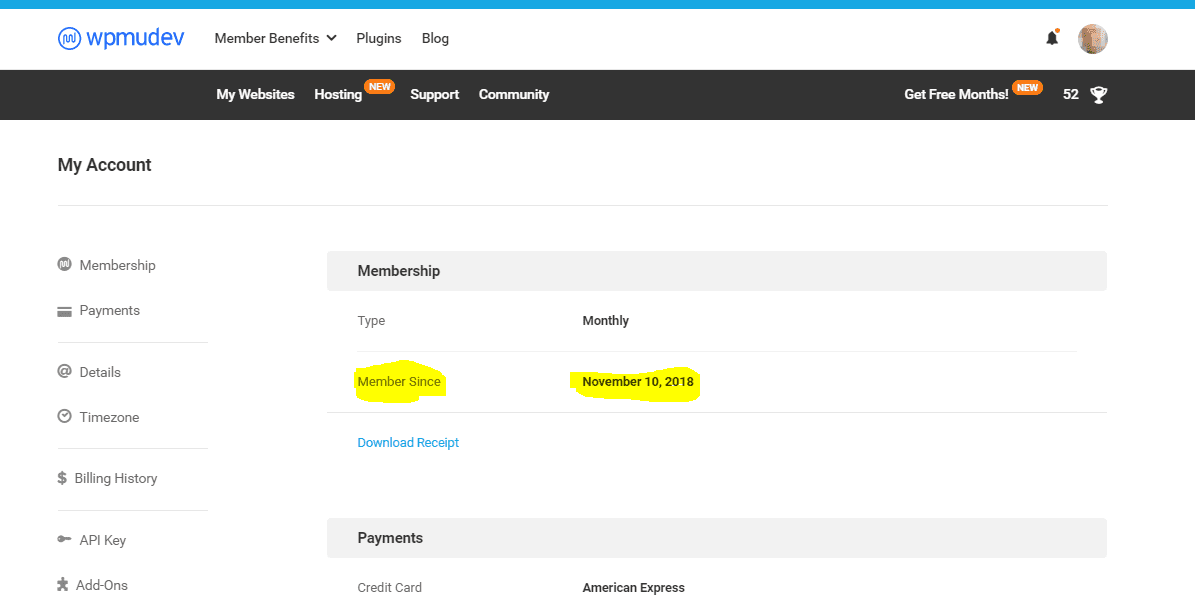Screen dimensions: 1195x596
Task: Open the user avatar menu
Action: tap(1092, 38)
